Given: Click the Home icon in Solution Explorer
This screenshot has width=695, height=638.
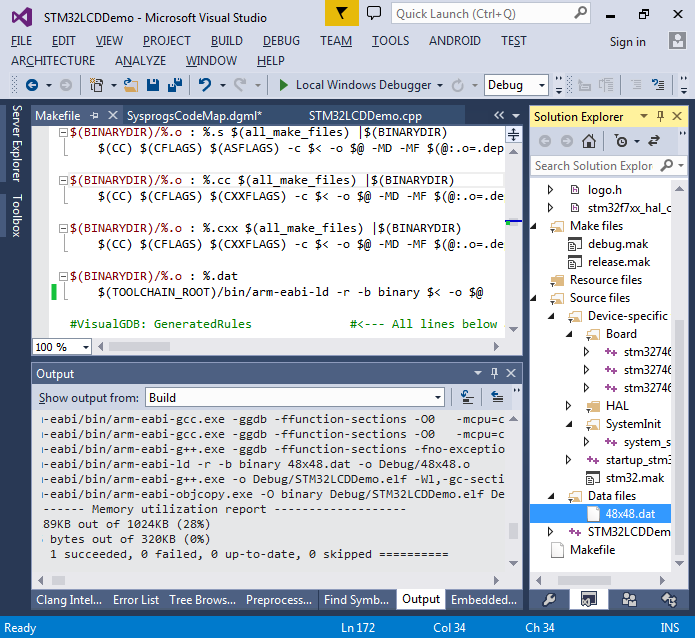Looking at the screenshot, I should tap(589, 141).
